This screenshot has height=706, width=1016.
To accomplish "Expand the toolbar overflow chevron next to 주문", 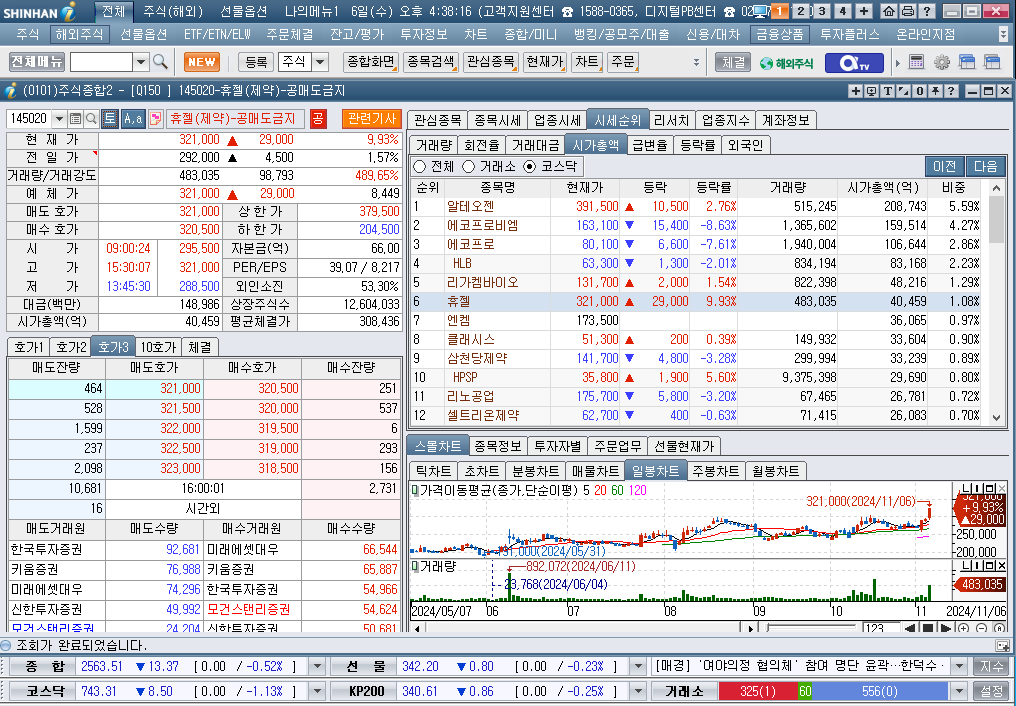I will click(697, 63).
